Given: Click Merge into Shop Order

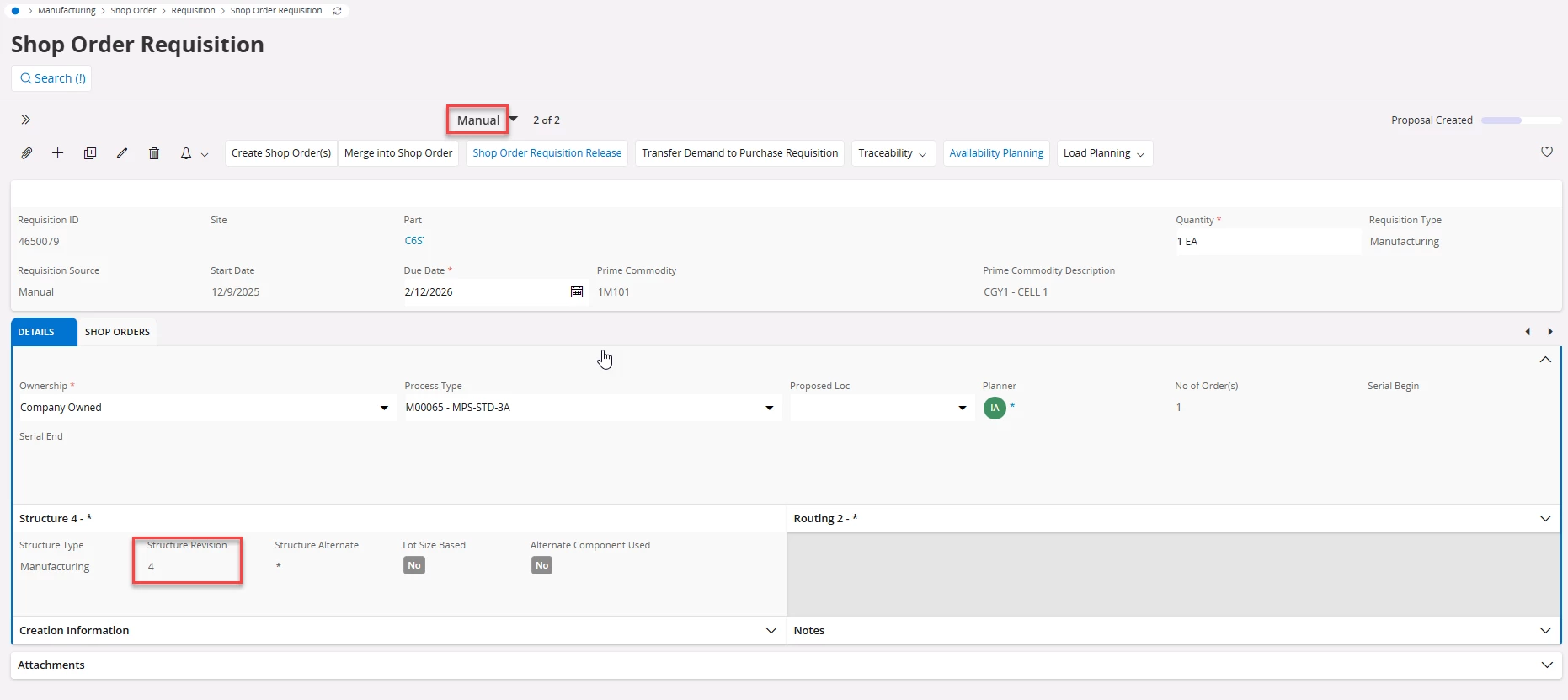Looking at the screenshot, I should (398, 153).
